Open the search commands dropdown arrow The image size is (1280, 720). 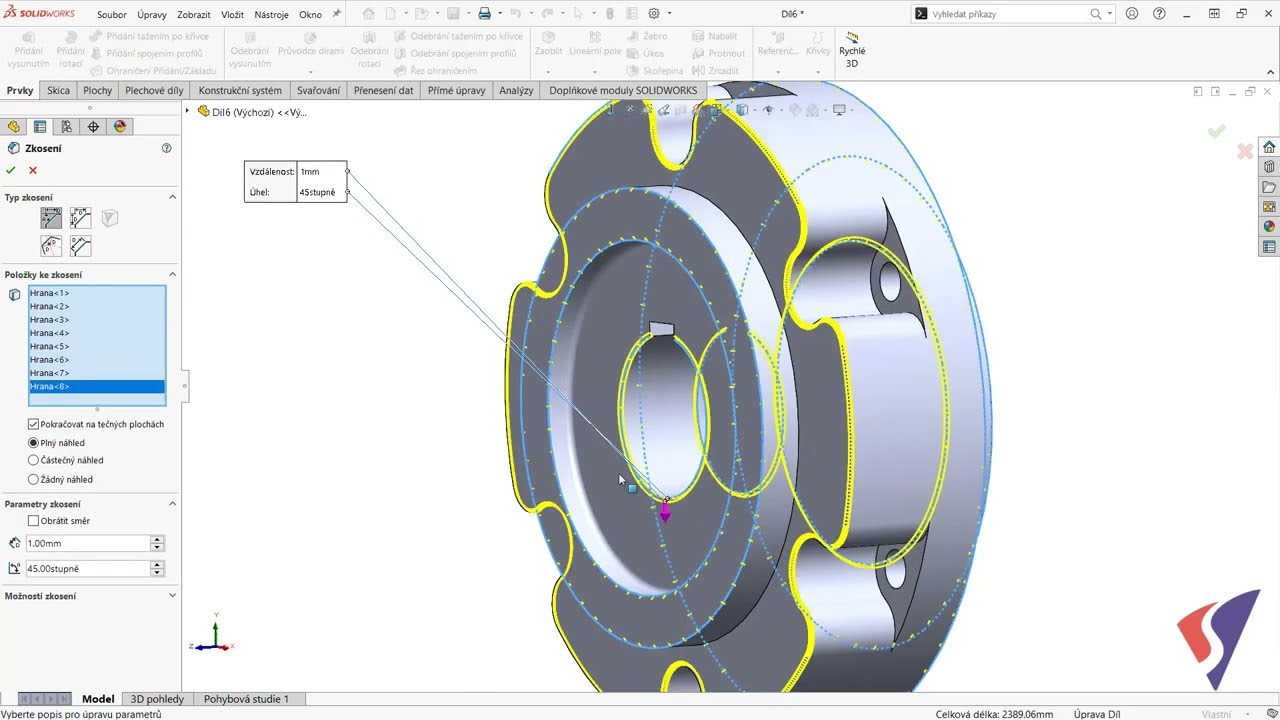pyautogui.click(x=1110, y=14)
